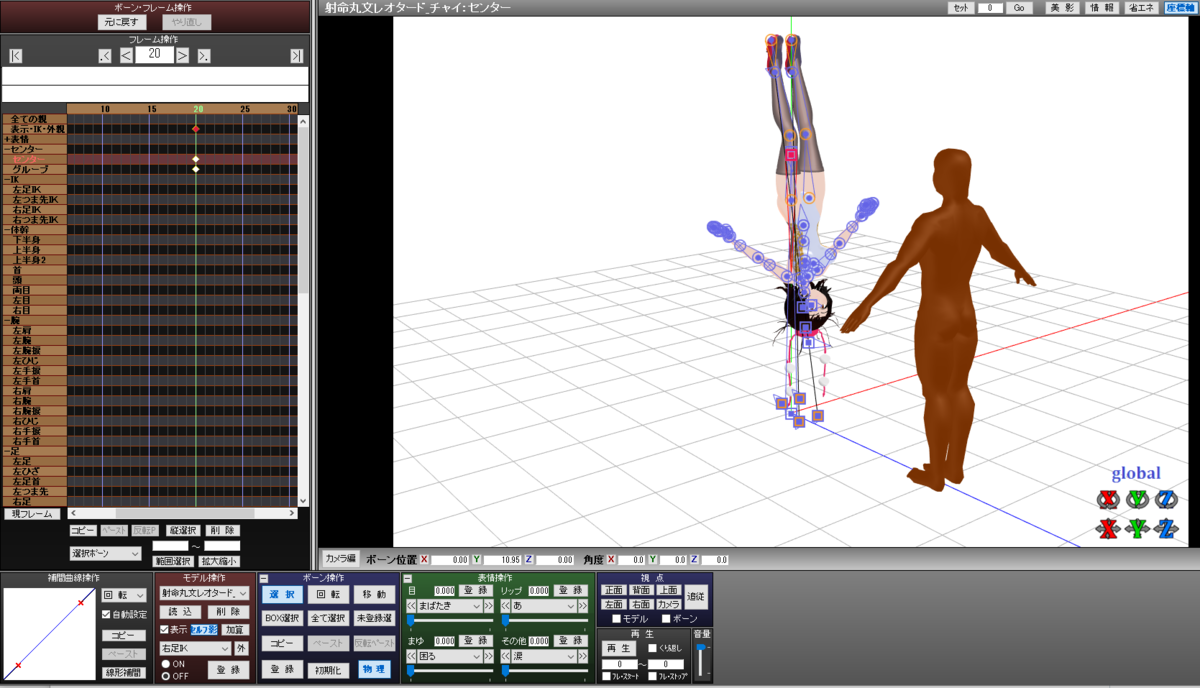Next lip morph (>> beside あ)
The image size is (1200, 688).
click(x=583, y=606)
